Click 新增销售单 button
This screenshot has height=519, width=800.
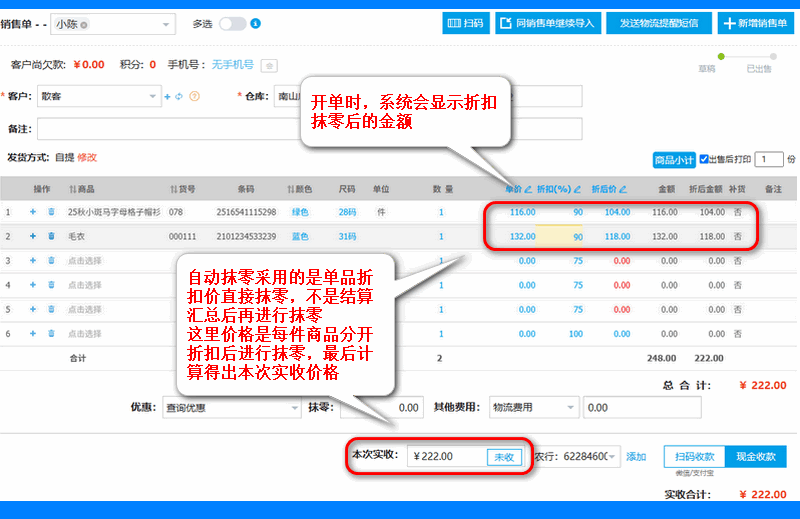(756, 23)
